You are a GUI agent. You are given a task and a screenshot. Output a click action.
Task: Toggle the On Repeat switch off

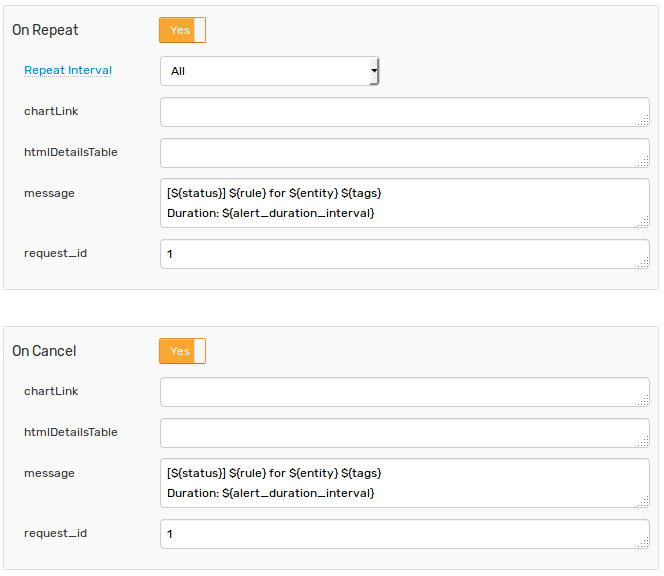pyautogui.click(x=183, y=30)
